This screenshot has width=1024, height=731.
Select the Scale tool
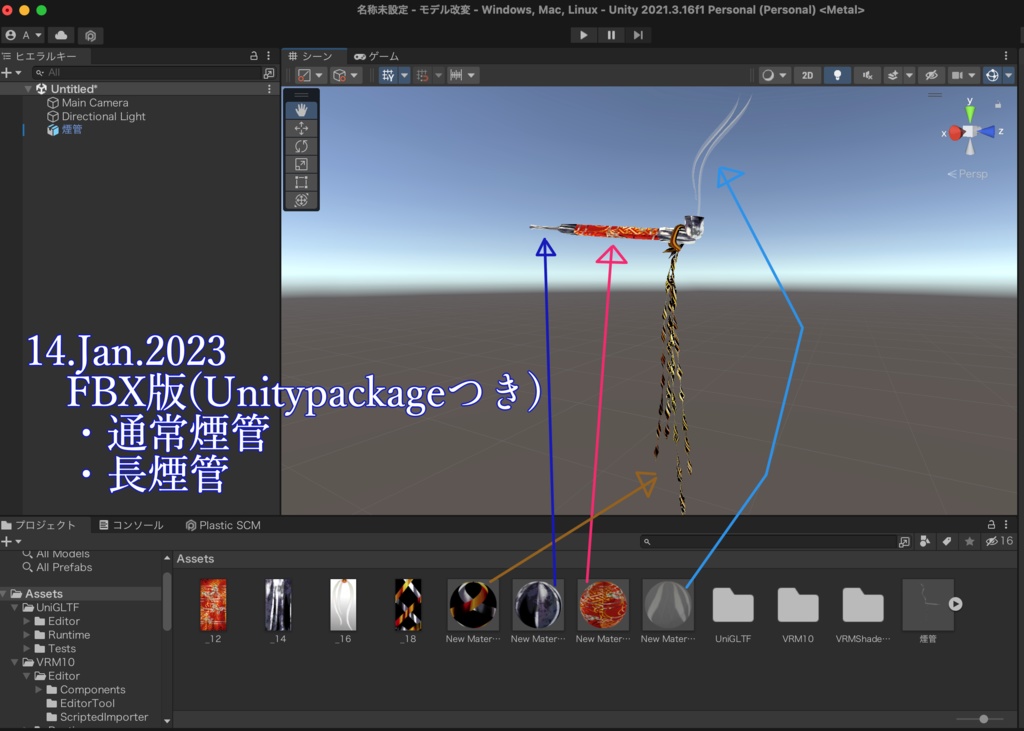301,164
